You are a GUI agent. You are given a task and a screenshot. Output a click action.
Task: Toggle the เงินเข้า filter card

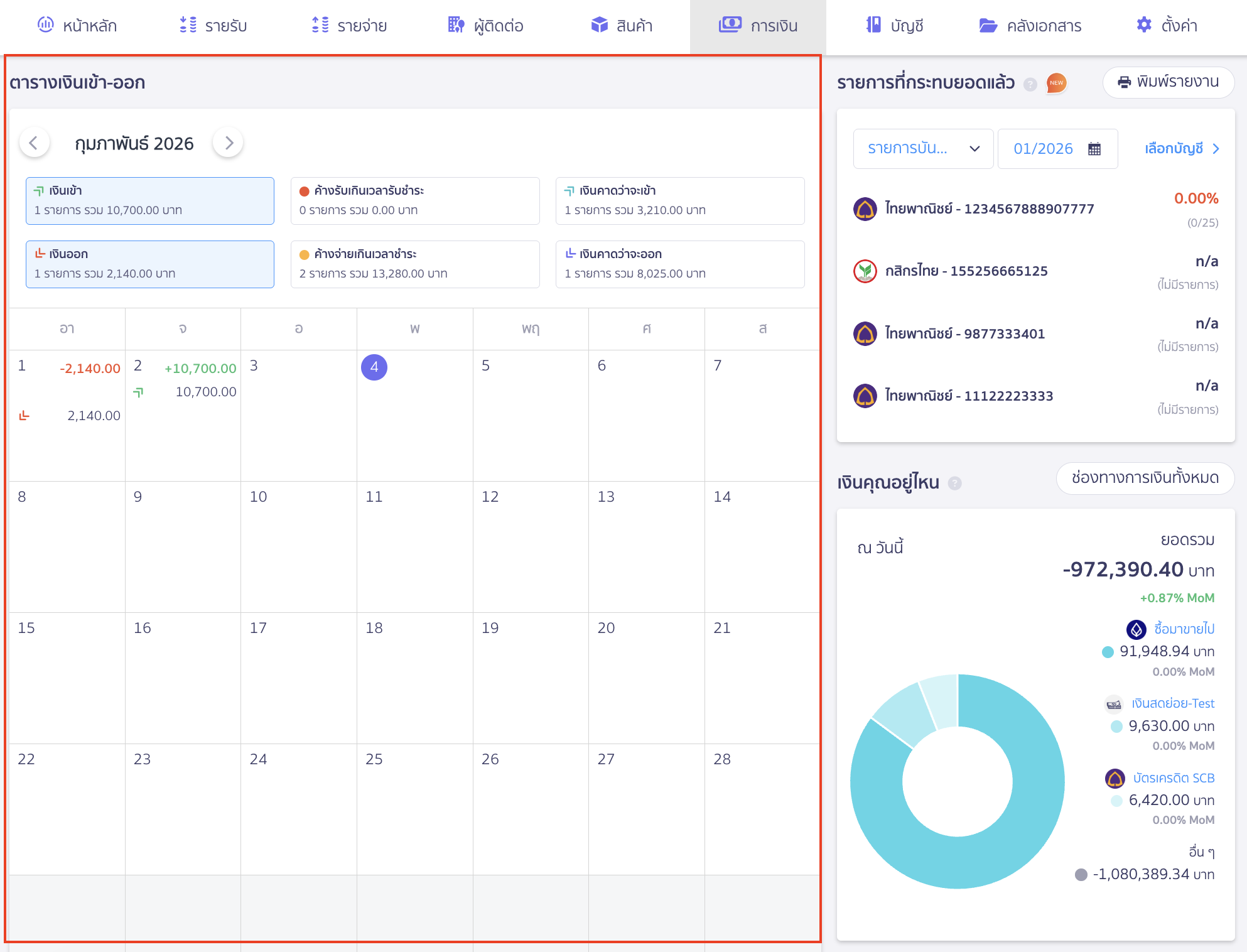coord(150,201)
